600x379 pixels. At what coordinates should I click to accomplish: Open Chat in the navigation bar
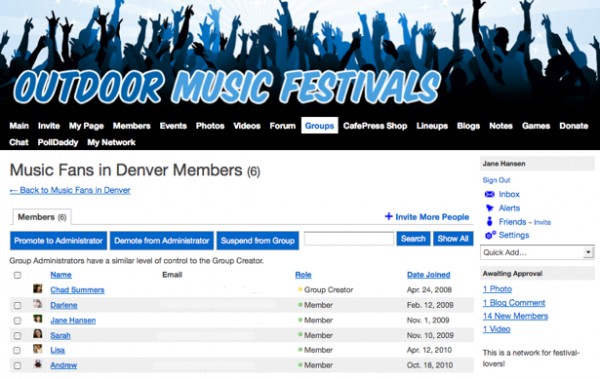(x=19, y=142)
